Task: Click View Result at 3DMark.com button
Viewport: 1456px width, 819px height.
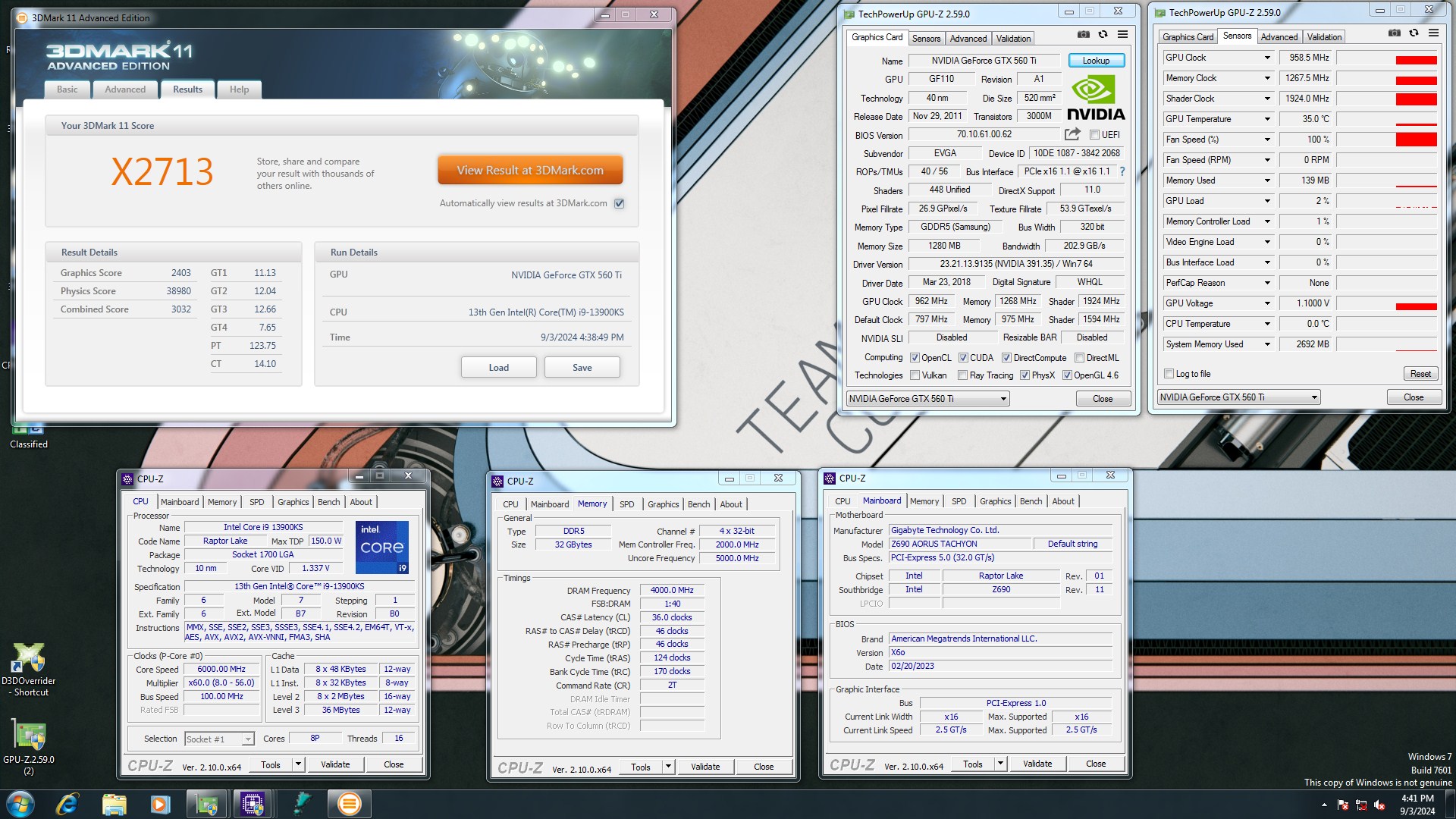Action: point(530,171)
